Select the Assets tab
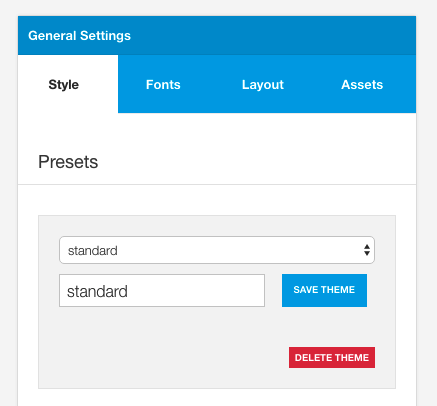437x406 pixels. click(362, 84)
